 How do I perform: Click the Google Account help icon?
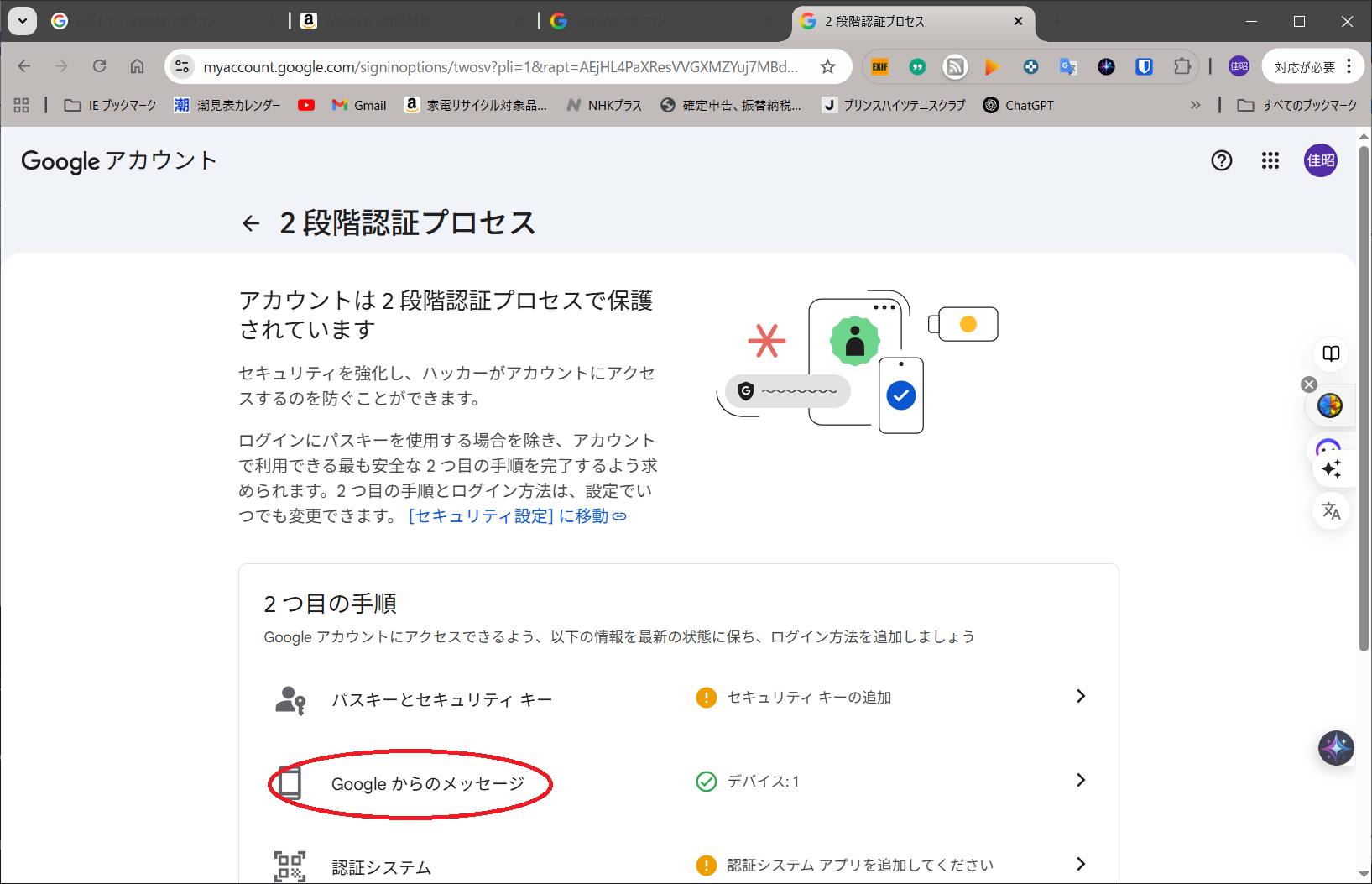(1221, 160)
